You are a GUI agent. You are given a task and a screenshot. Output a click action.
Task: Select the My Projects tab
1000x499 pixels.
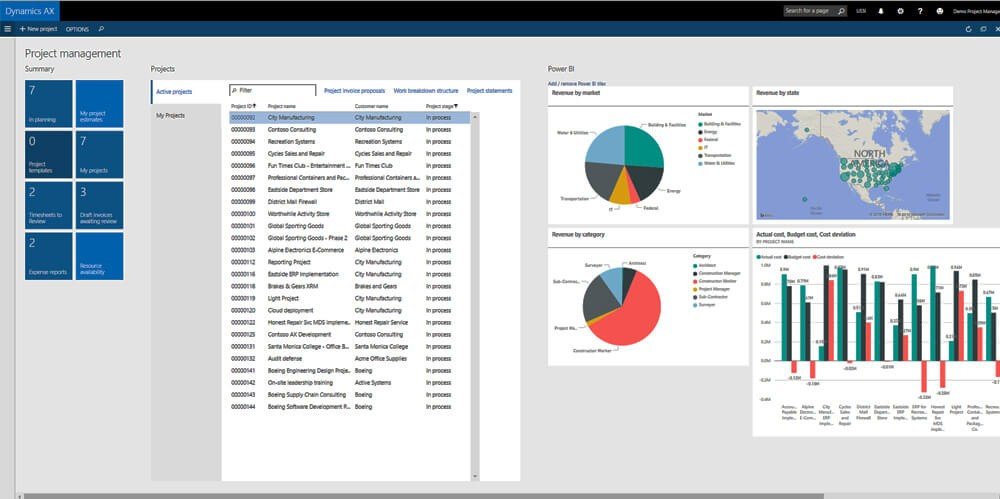pyautogui.click(x=186, y=115)
